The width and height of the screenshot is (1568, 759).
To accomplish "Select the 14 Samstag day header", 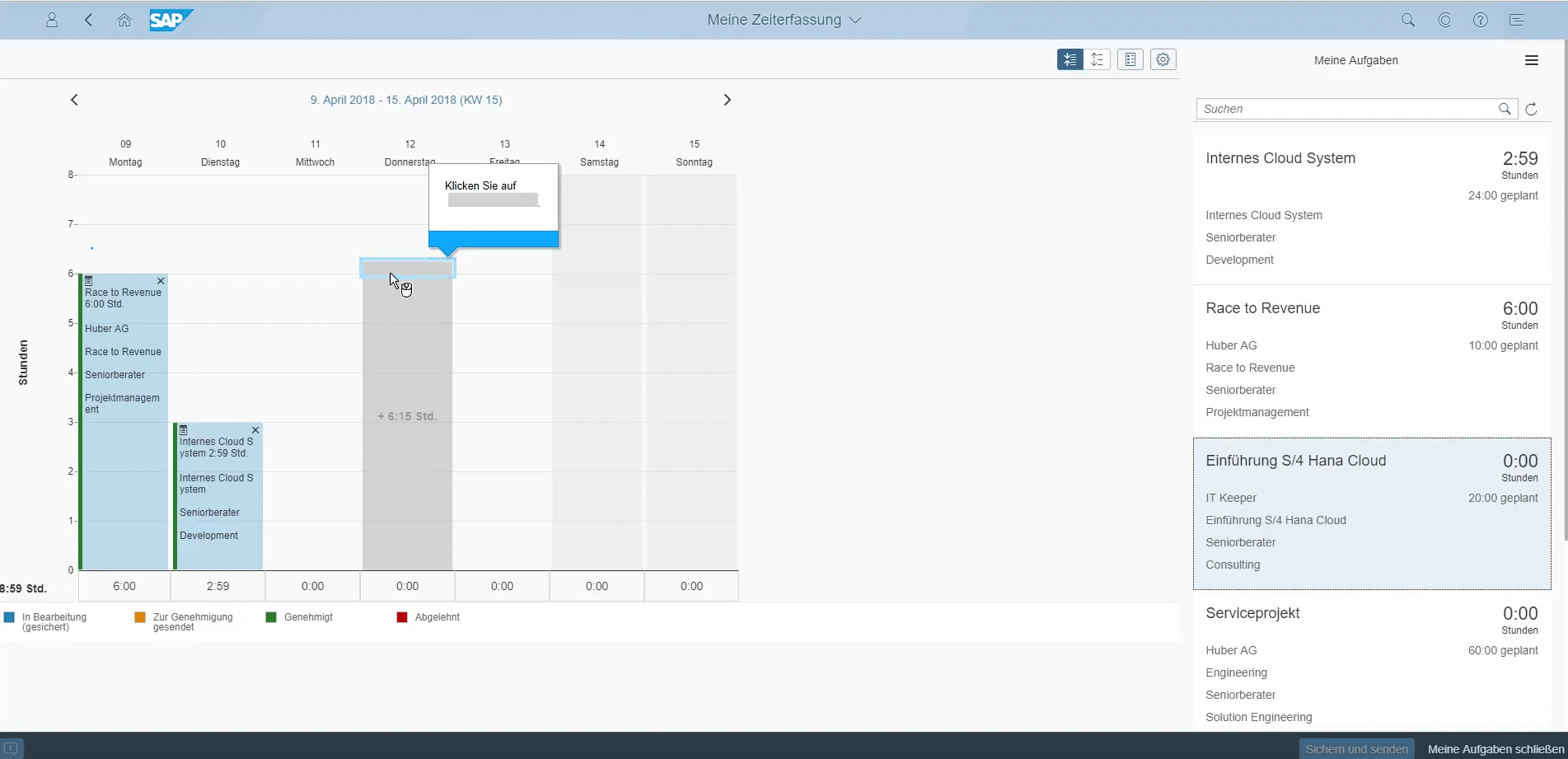I will point(599,152).
